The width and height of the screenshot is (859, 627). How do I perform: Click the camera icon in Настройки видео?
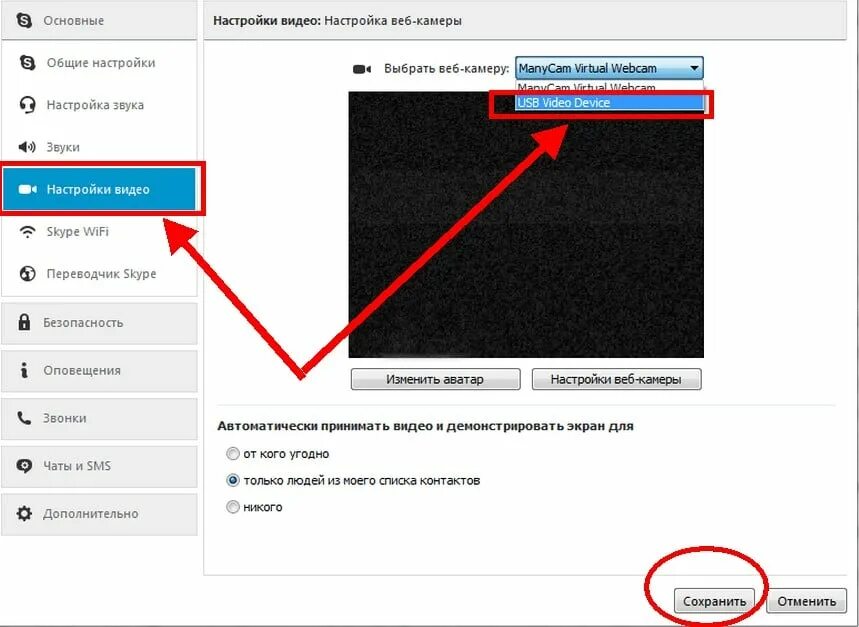[x=27, y=189]
